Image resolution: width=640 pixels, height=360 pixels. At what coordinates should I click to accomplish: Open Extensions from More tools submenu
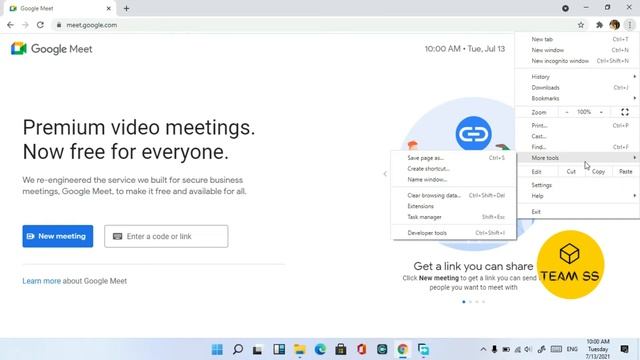(x=453, y=206)
